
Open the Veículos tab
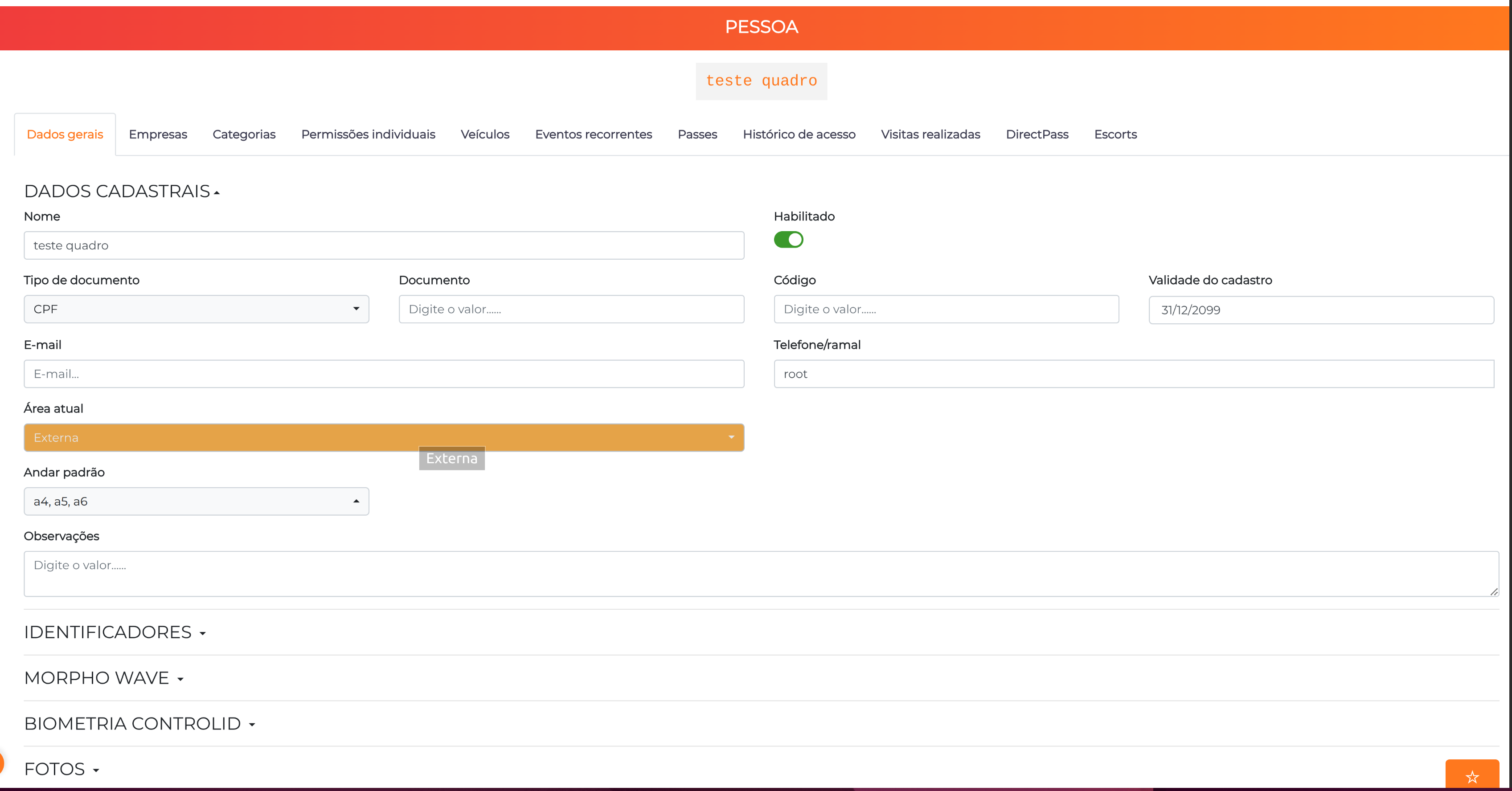pos(485,135)
